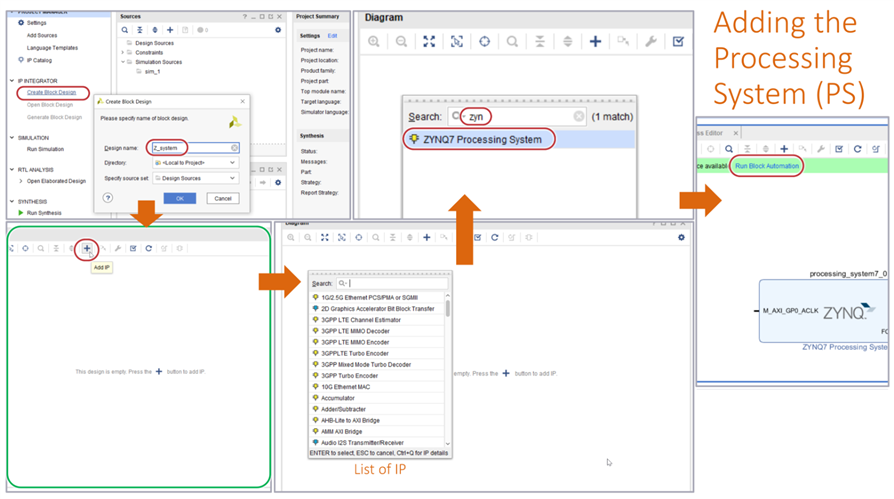
Task: Expand Open Elaborated Design item
Action: pyautogui.click(x=21, y=181)
